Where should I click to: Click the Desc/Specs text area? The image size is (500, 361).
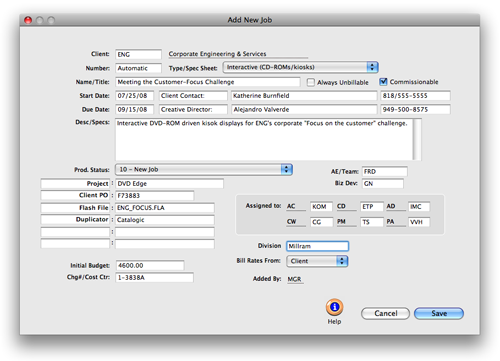tap(263, 139)
